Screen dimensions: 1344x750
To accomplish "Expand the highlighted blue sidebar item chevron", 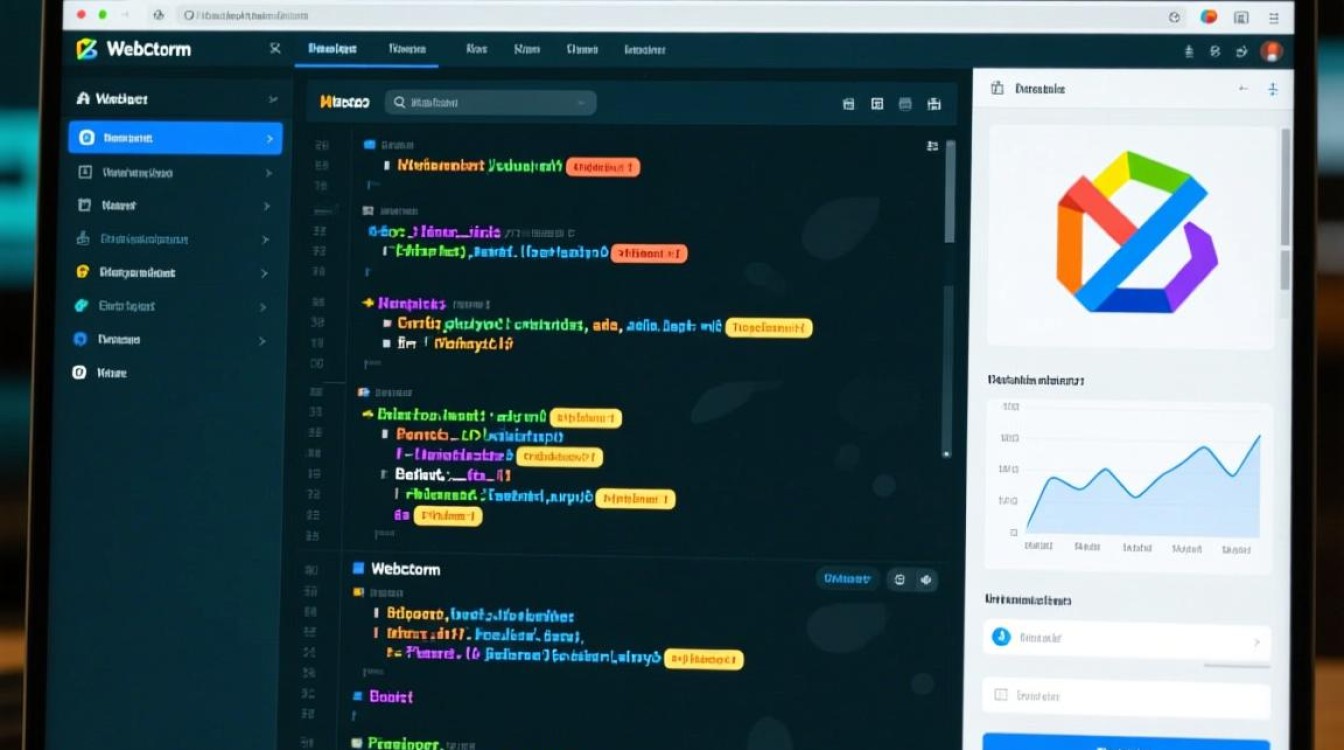I will point(269,139).
